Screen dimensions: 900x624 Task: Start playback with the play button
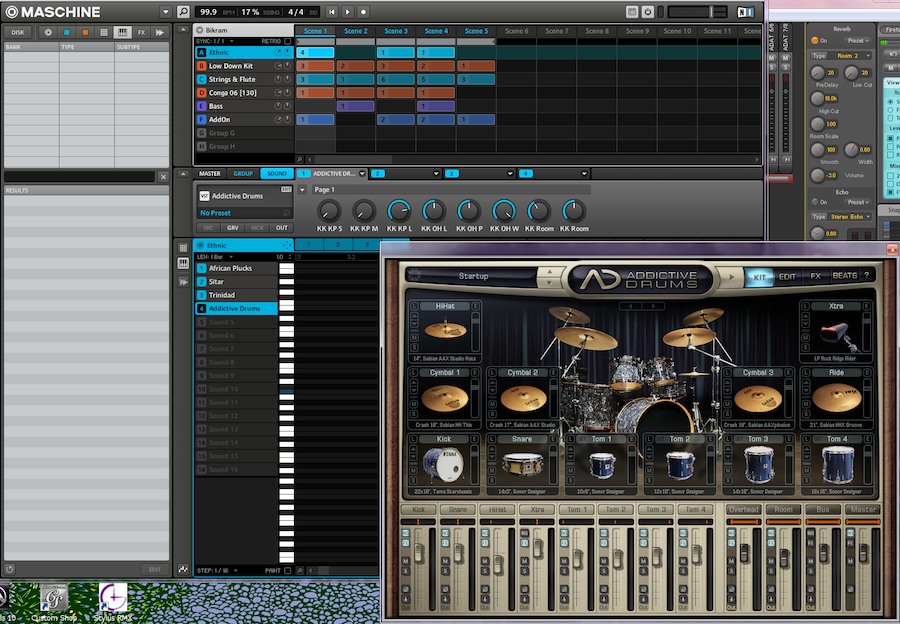(347, 11)
